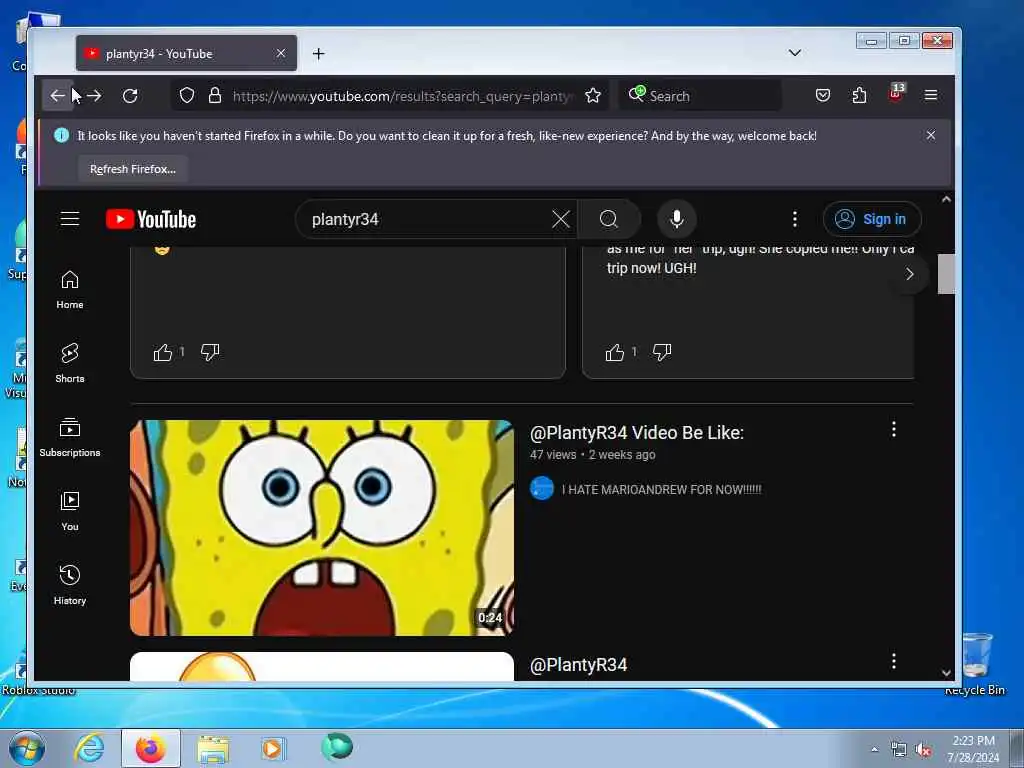Open the muted volume tray icon
The image size is (1024, 768).
(x=923, y=750)
